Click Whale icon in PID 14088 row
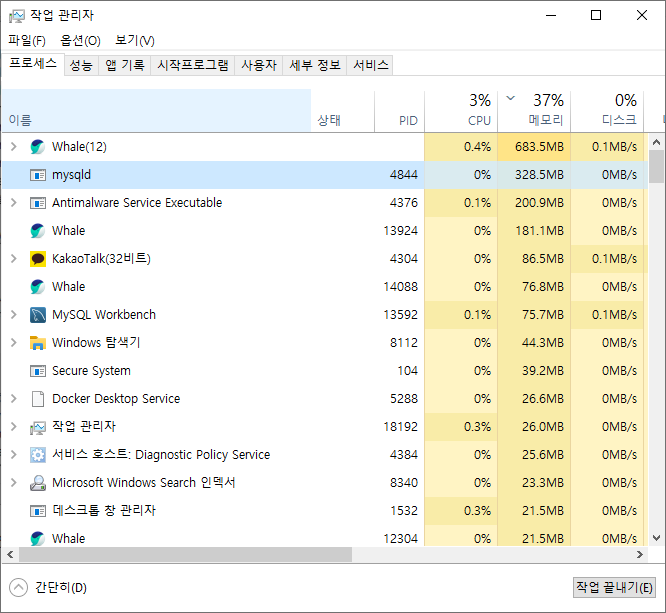This screenshot has height=613, width=666. click(37, 287)
